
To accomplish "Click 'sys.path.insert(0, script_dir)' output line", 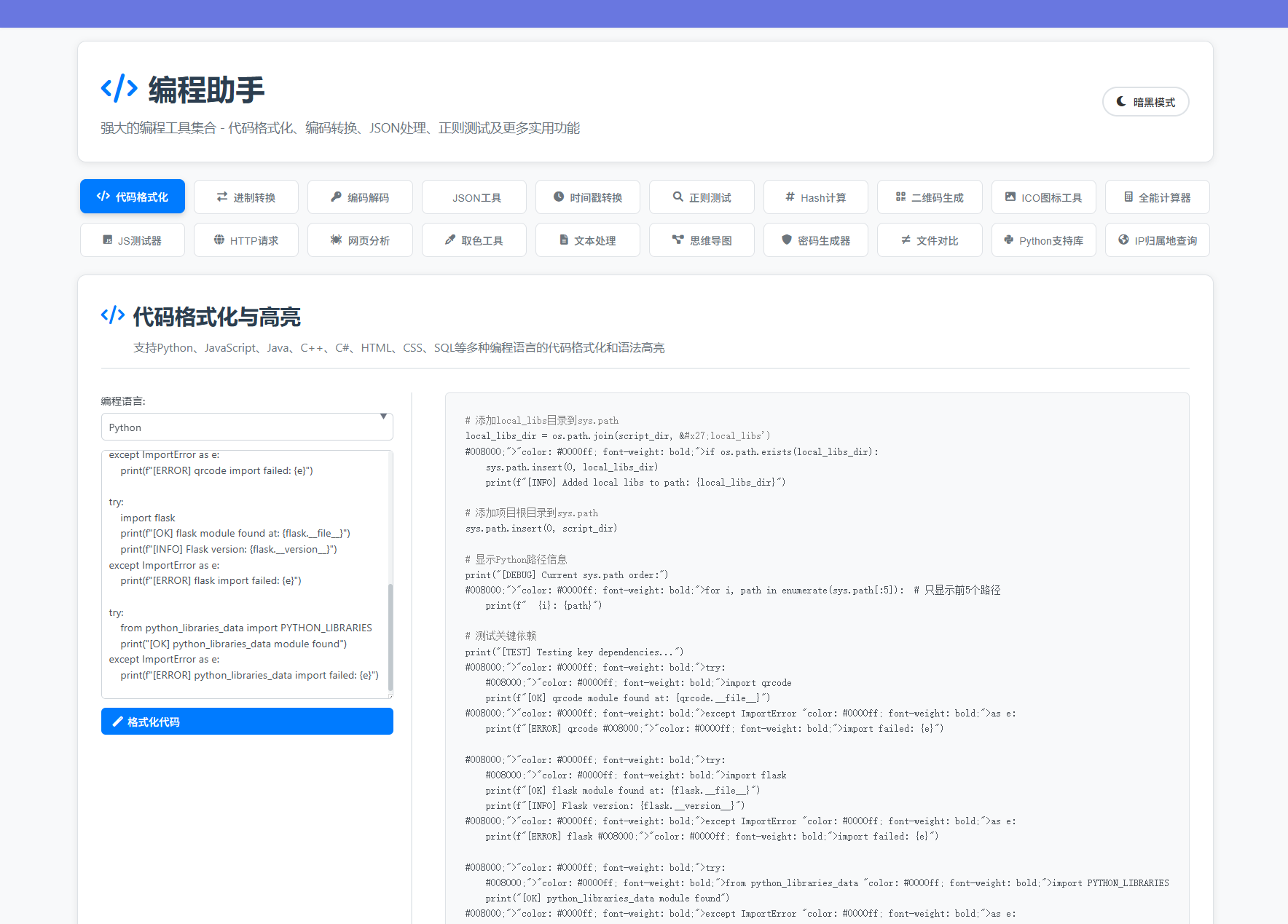I will [x=541, y=529].
